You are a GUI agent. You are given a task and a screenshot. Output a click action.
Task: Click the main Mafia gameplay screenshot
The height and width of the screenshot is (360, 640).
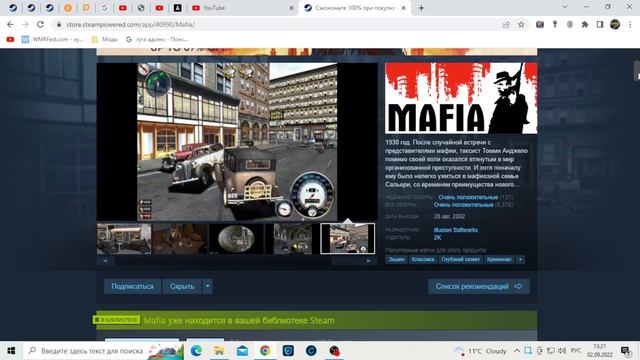(237, 142)
